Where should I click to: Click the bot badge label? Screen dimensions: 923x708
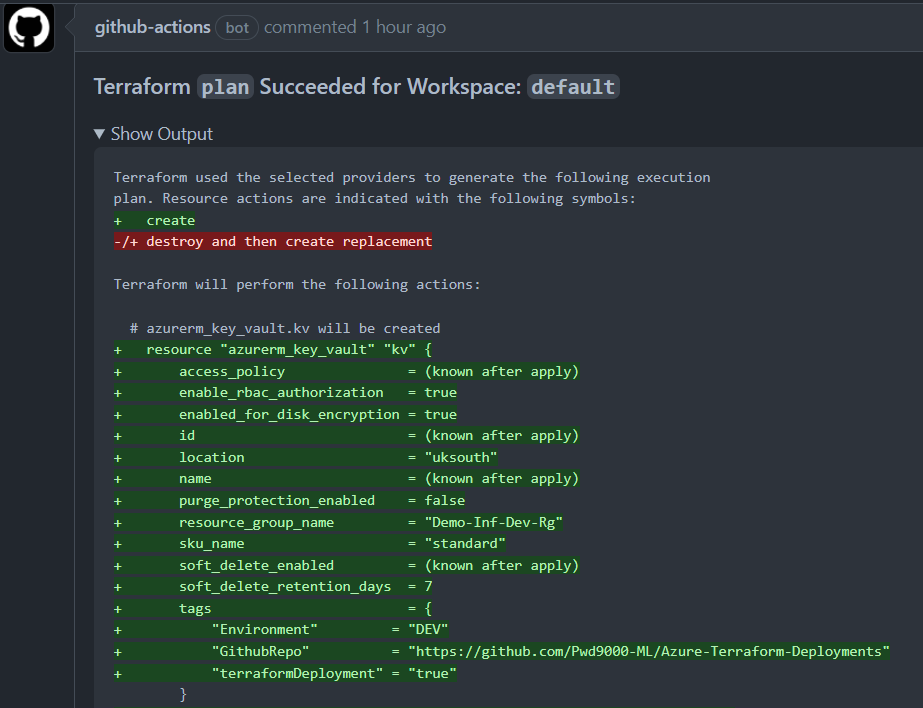(x=237, y=28)
